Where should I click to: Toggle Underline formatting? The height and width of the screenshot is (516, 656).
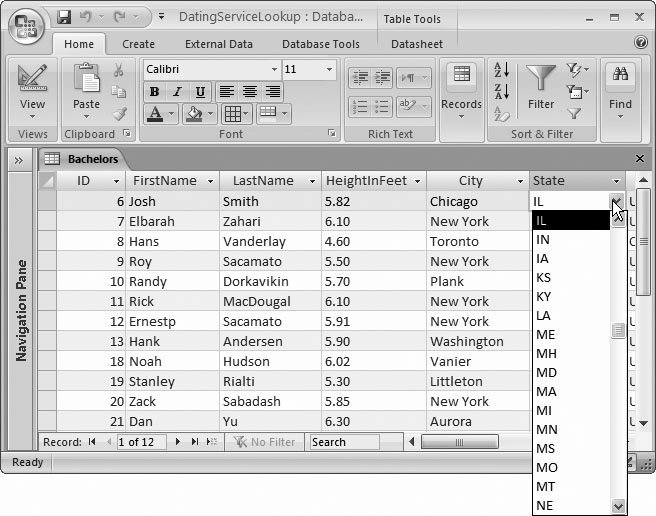coord(200,92)
